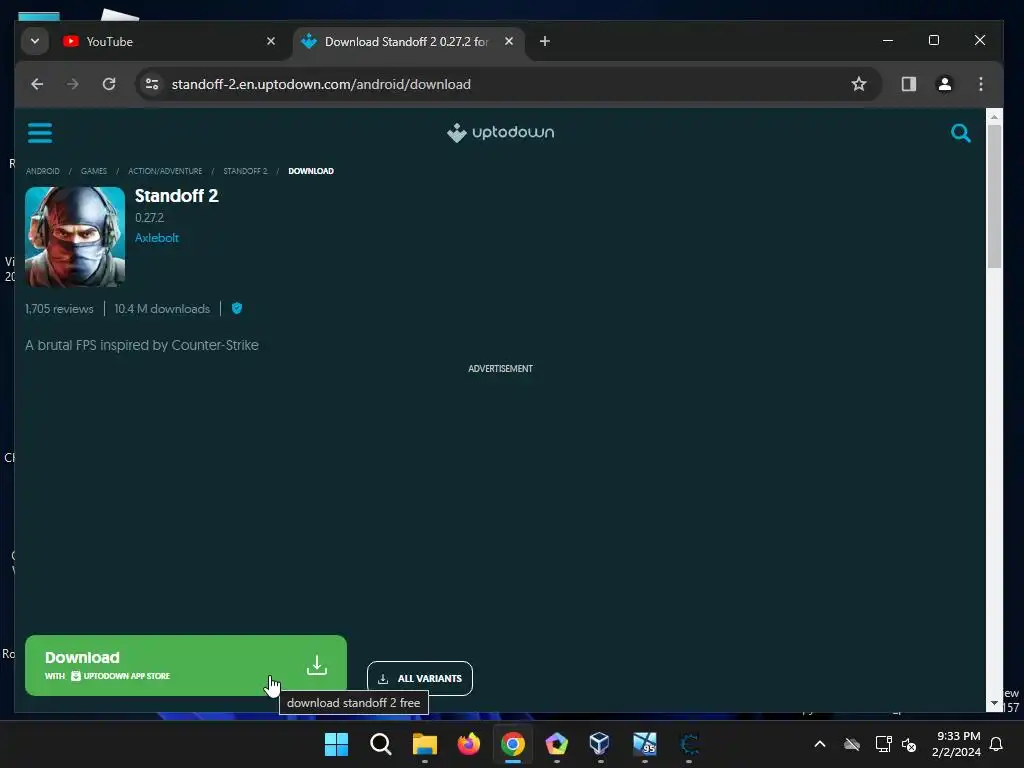Open a new browser tab
The image size is (1024, 768).
[x=544, y=41]
